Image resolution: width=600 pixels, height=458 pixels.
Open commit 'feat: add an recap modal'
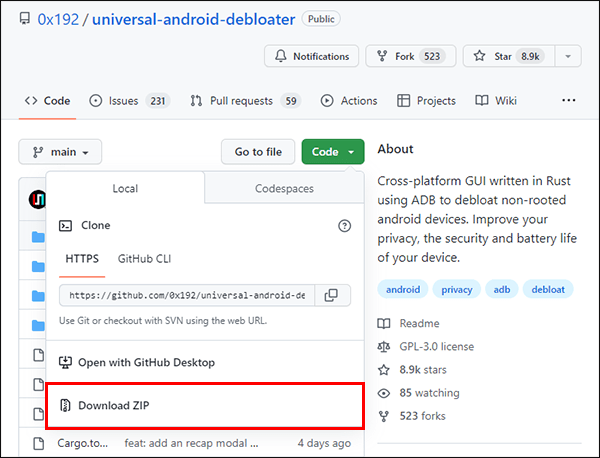click(191, 443)
